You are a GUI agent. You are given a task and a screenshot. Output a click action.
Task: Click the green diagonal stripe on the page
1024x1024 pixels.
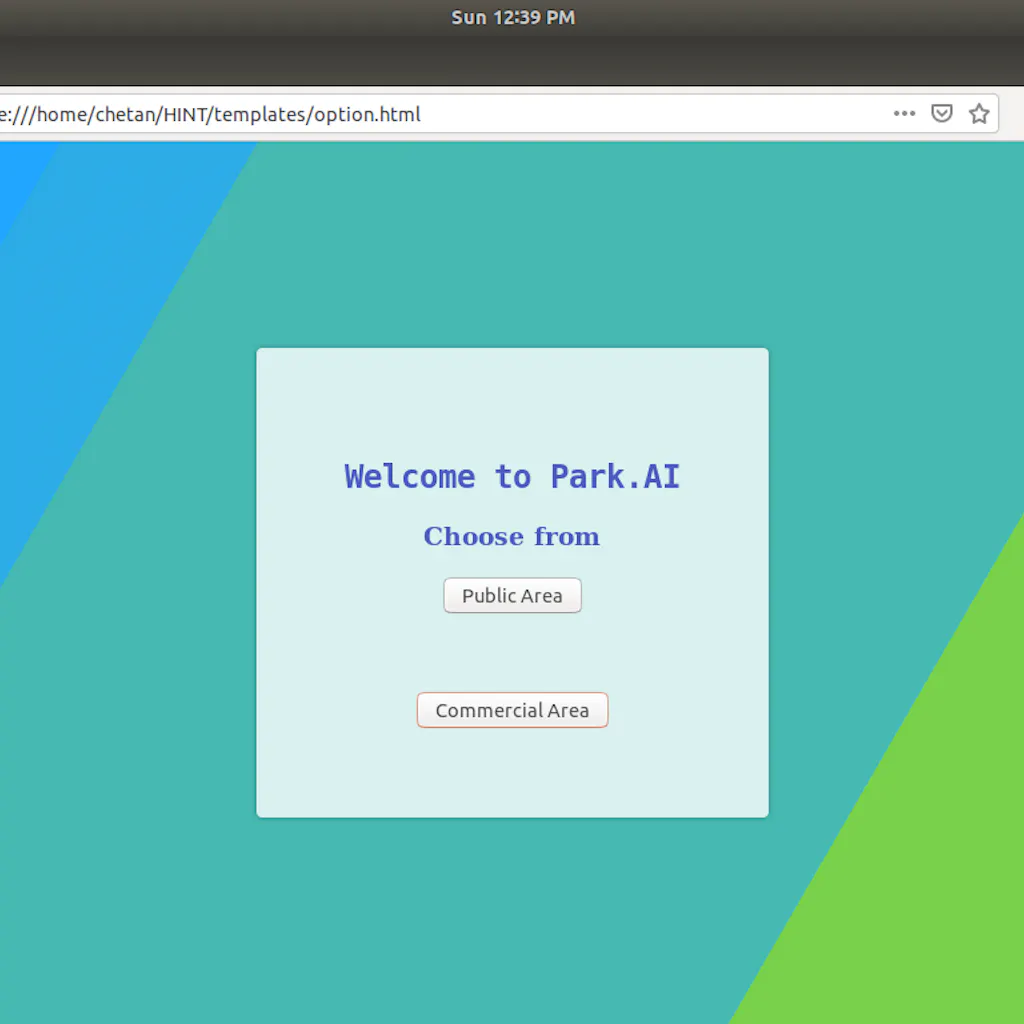click(x=900, y=950)
